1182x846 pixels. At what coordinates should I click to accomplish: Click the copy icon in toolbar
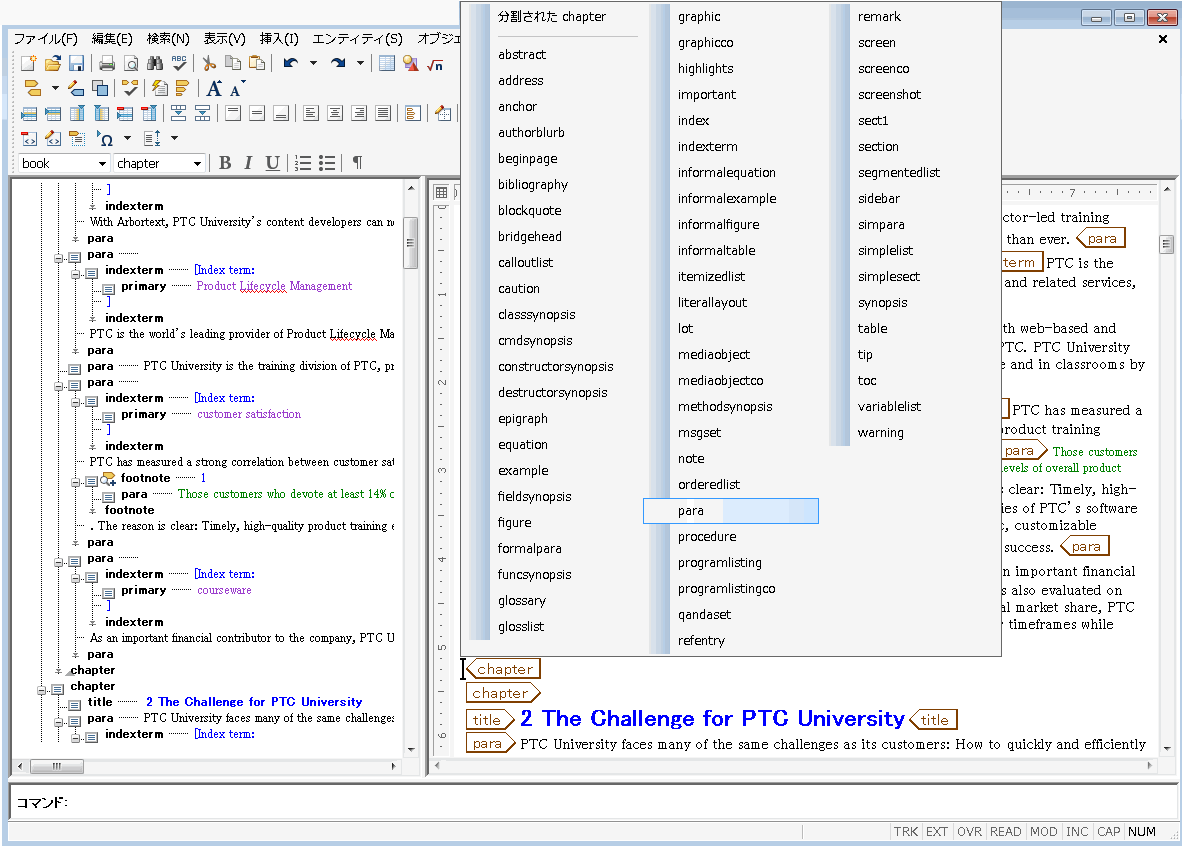pyautogui.click(x=233, y=64)
